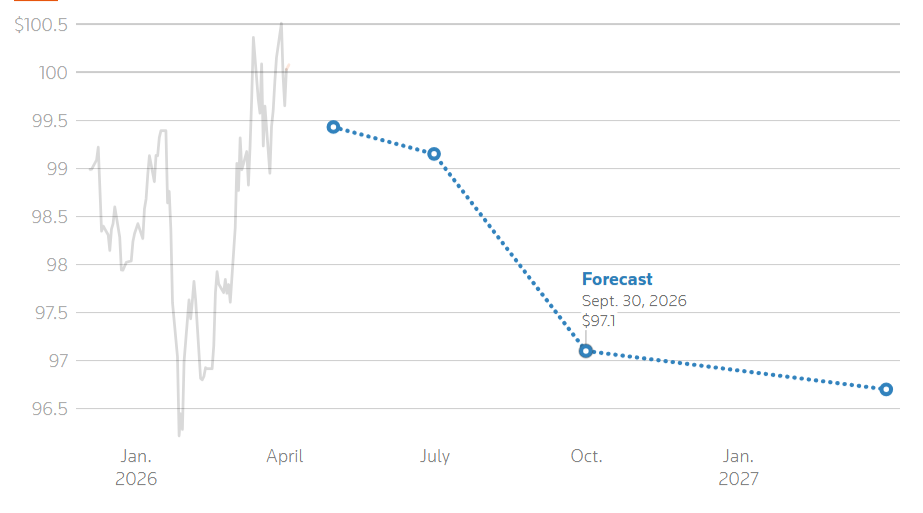Select the last forecast point at 96.7

[886, 389]
